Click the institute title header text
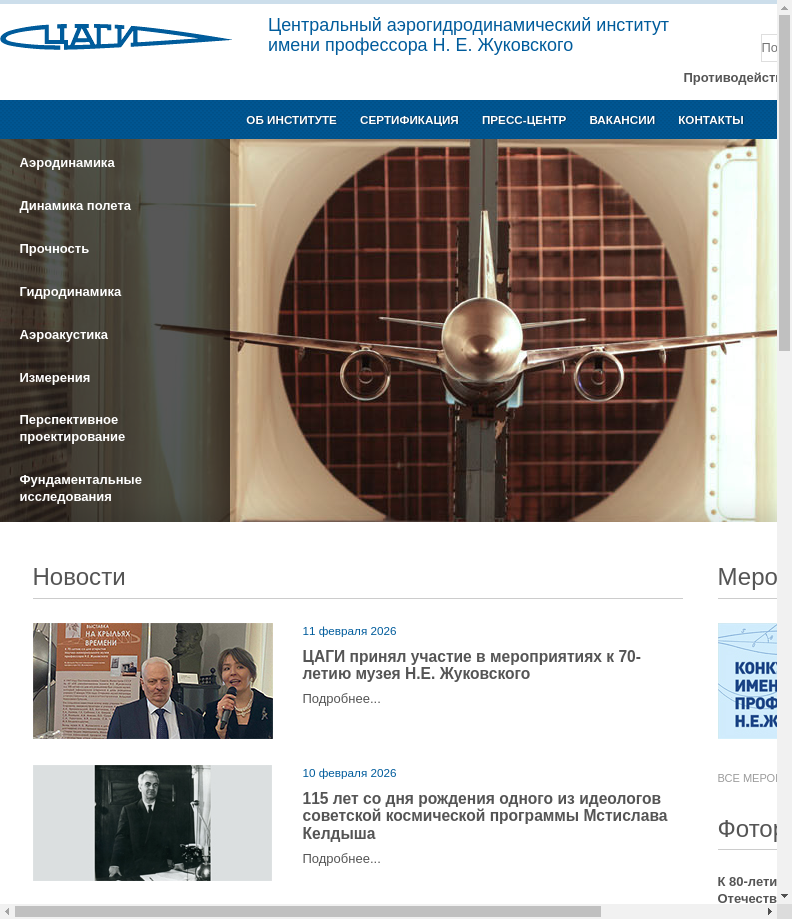Screen dimensions: 792x919 468,35
